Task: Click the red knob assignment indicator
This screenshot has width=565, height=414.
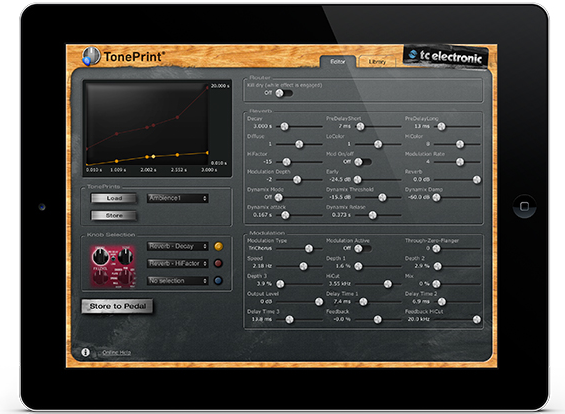Action: pyautogui.click(x=218, y=263)
